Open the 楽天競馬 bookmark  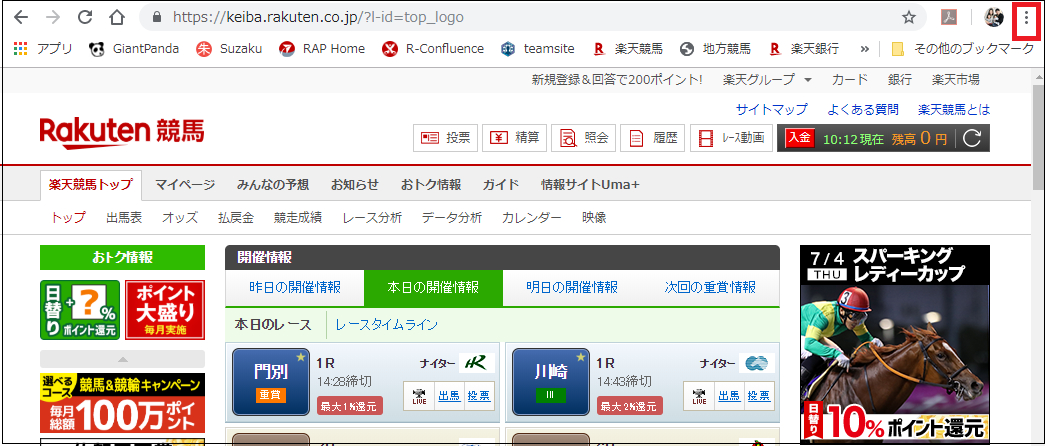pos(628,49)
